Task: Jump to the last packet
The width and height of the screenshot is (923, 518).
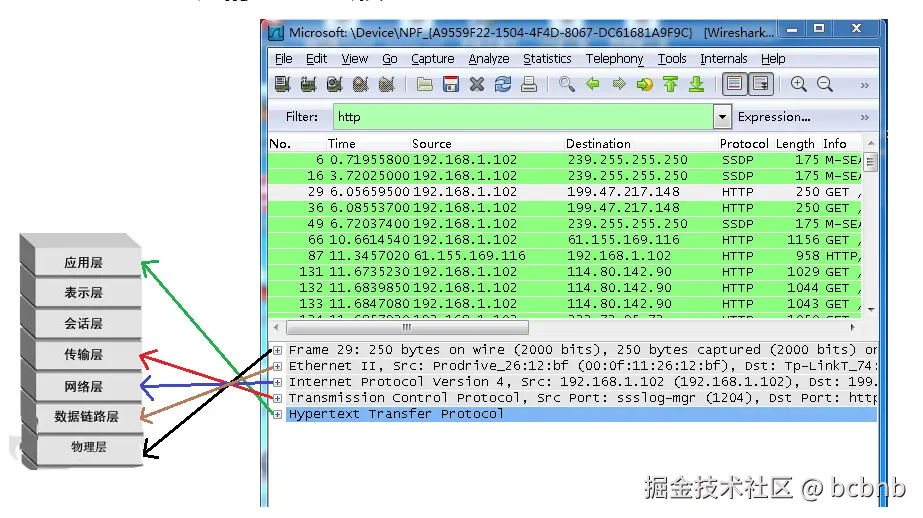Action: click(696, 84)
